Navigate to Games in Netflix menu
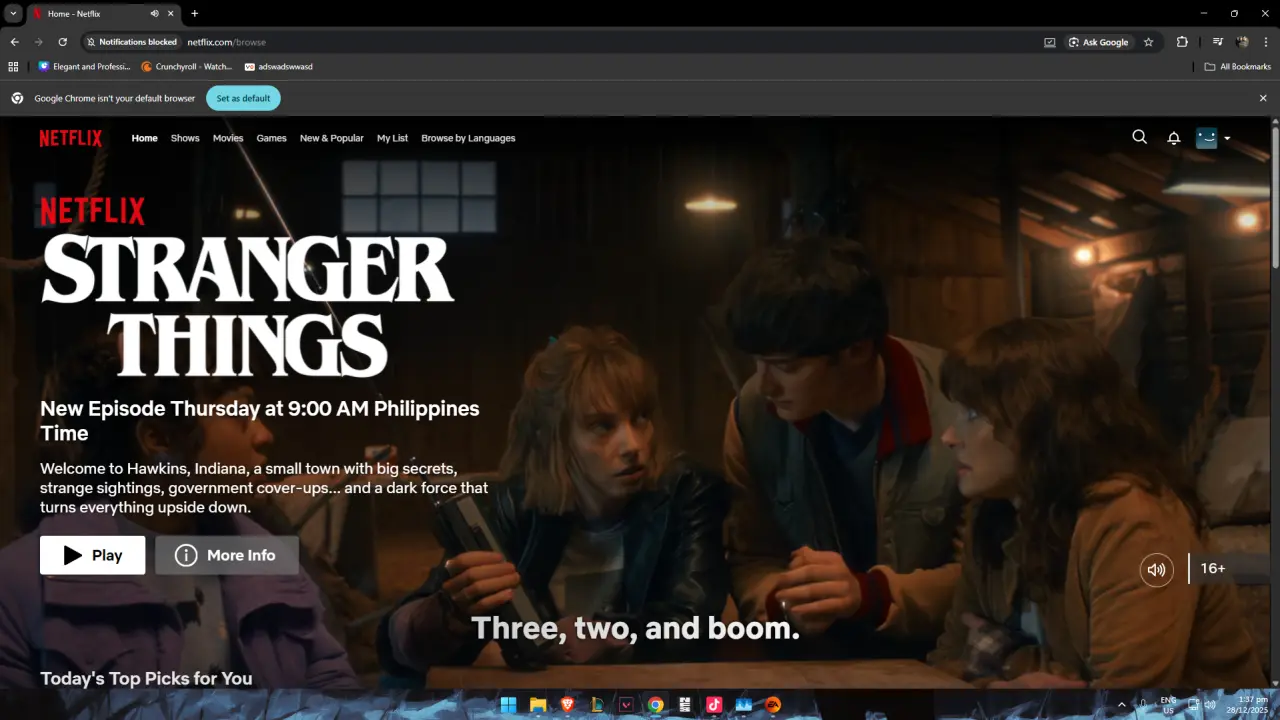Image resolution: width=1280 pixels, height=720 pixels. [272, 138]
